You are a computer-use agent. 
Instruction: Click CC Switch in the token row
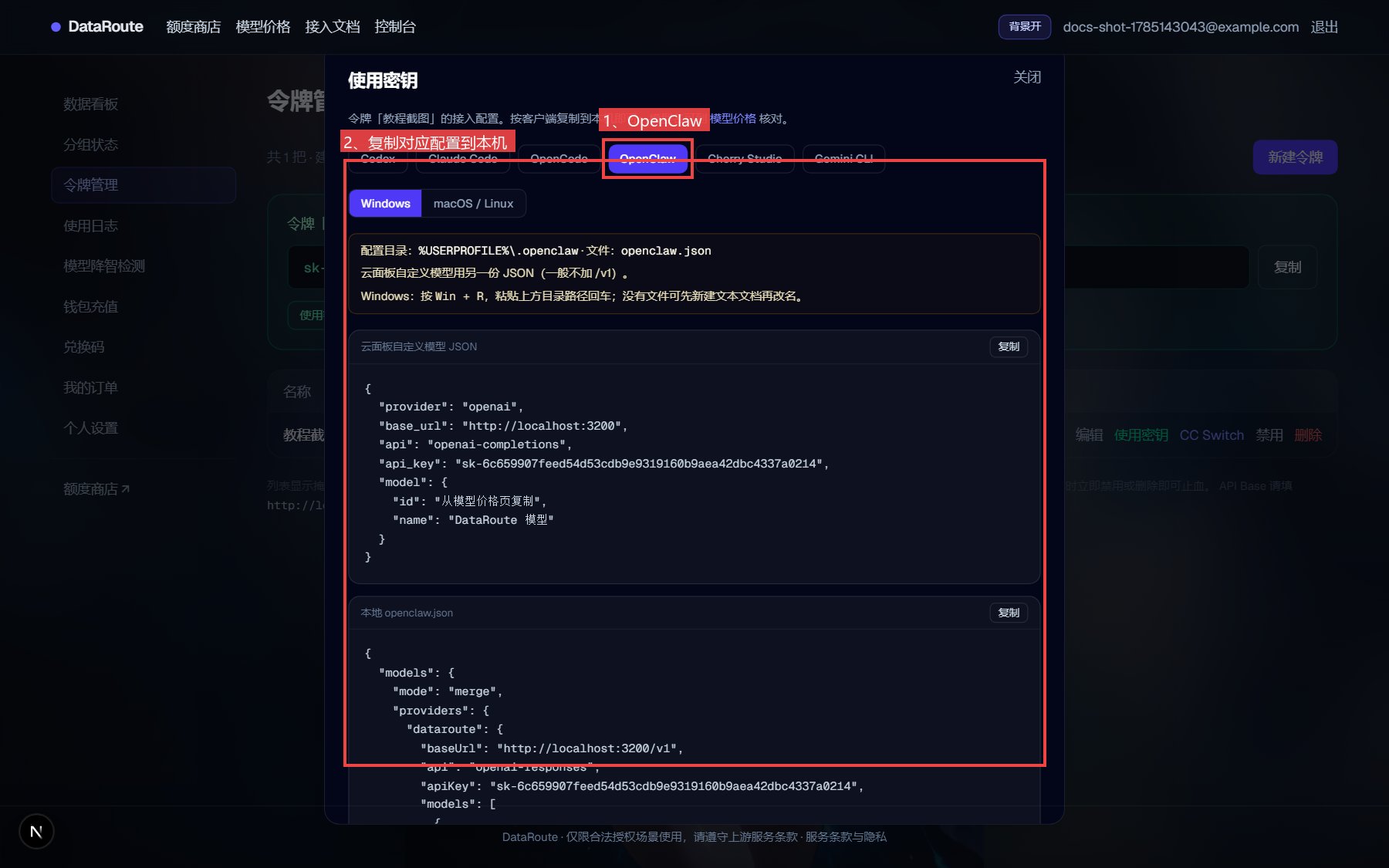point(1212,435)
